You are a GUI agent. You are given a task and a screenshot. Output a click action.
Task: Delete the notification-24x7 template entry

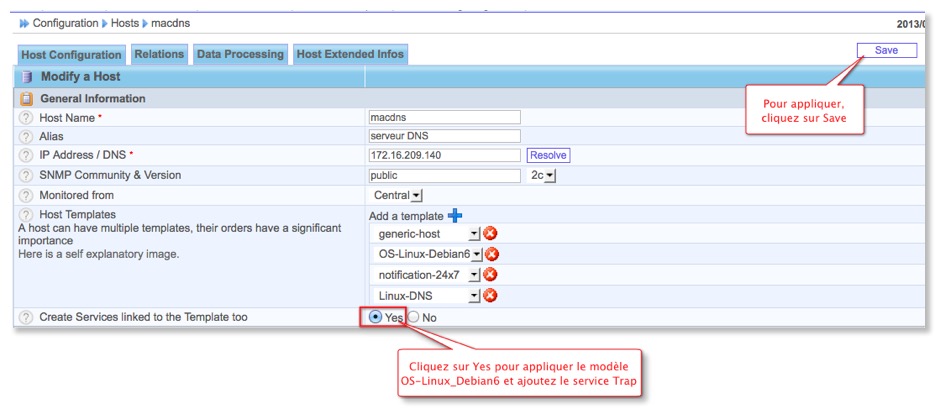tap(490, 274)
